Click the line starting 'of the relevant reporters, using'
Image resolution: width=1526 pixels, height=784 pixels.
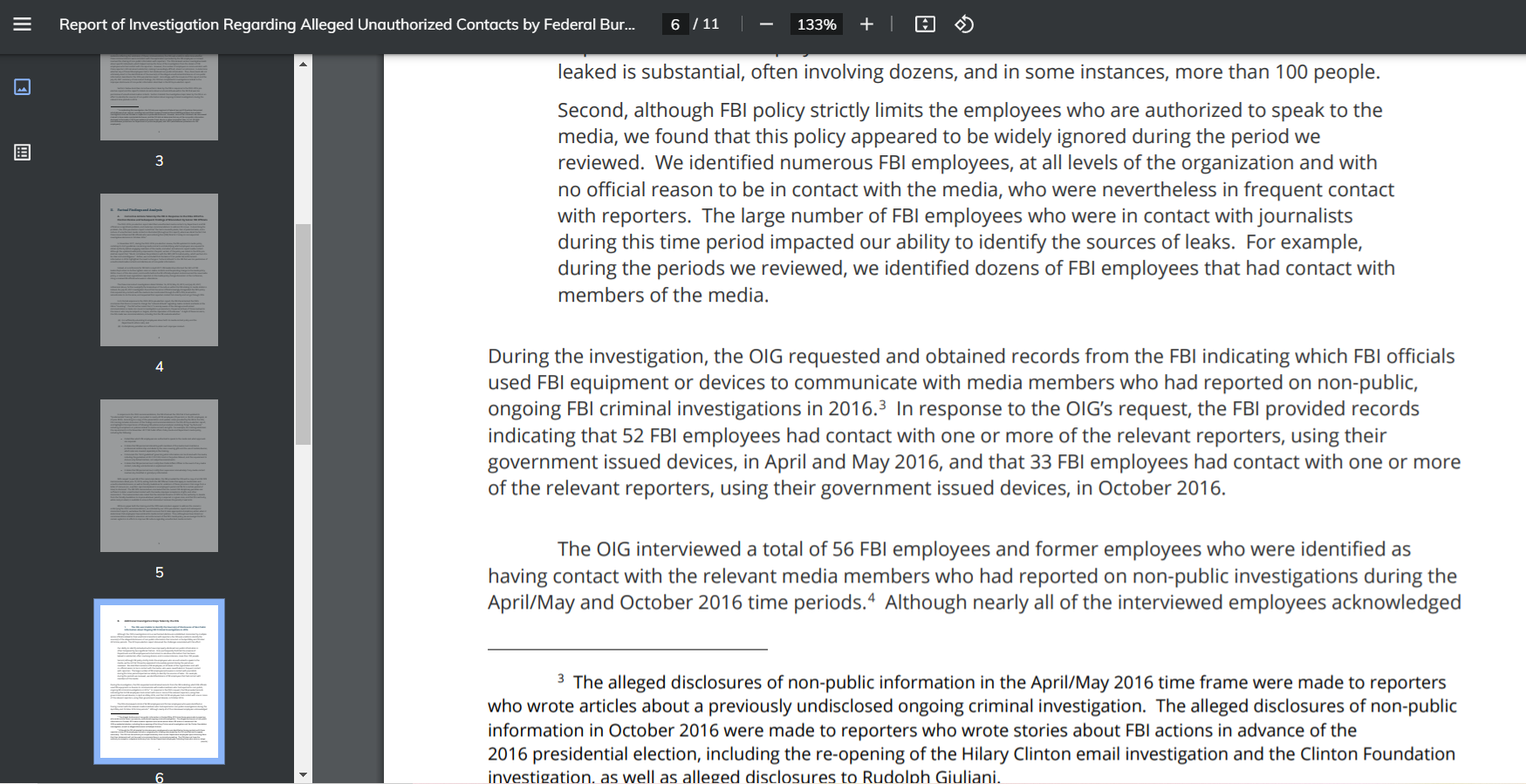857,488
